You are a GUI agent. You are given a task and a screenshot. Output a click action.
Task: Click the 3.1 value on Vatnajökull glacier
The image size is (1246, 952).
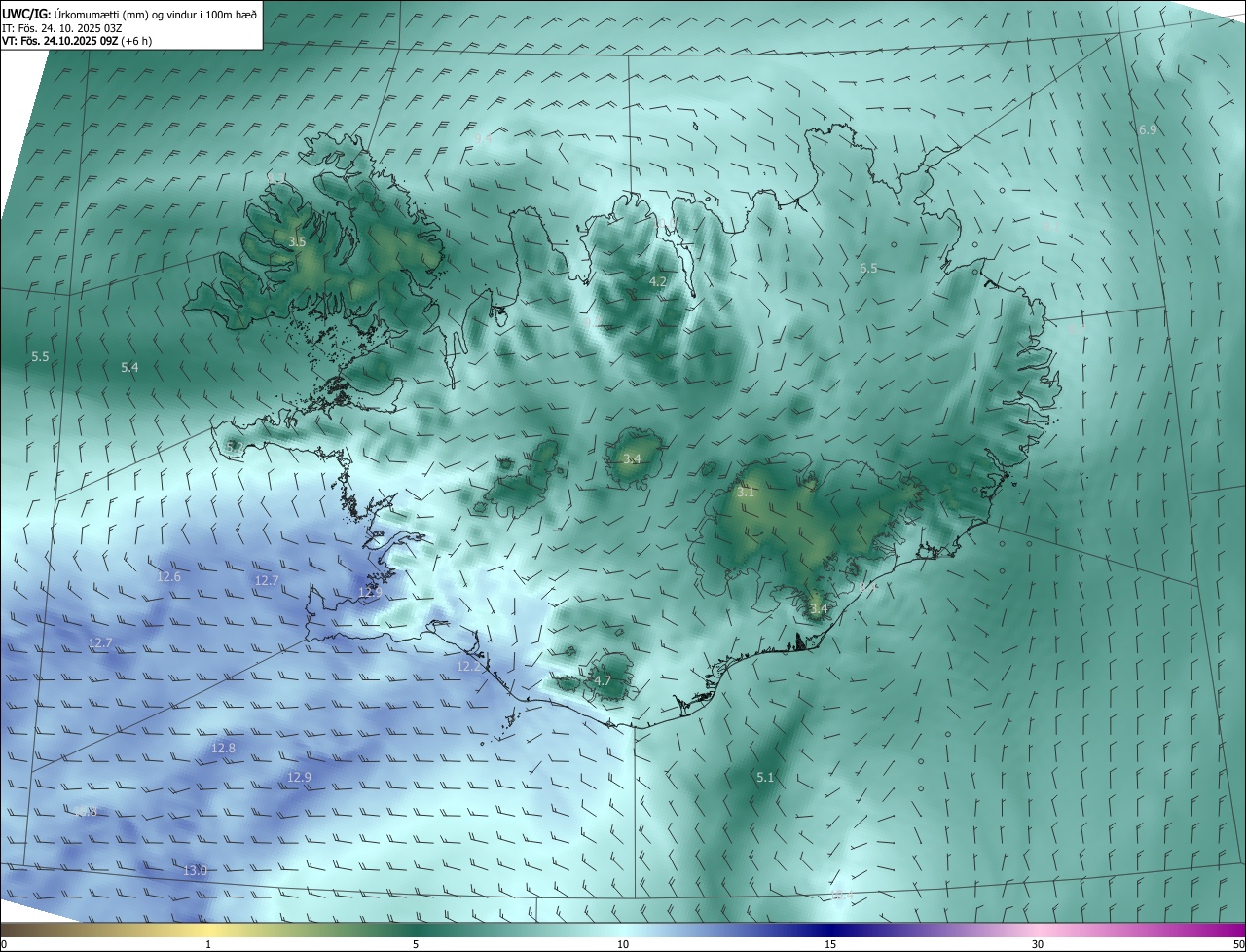pyautogui.click(x=746, y=493)
